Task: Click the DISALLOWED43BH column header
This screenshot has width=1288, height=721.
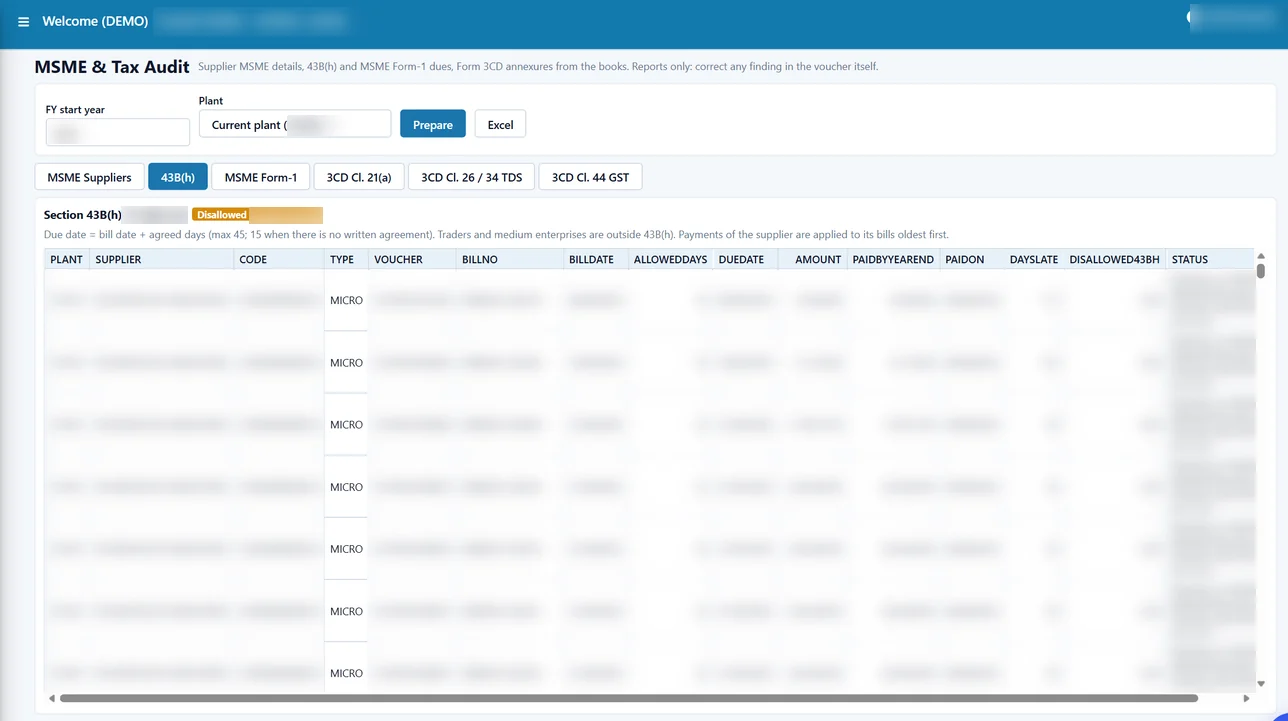Action: tap(1115, 259)
